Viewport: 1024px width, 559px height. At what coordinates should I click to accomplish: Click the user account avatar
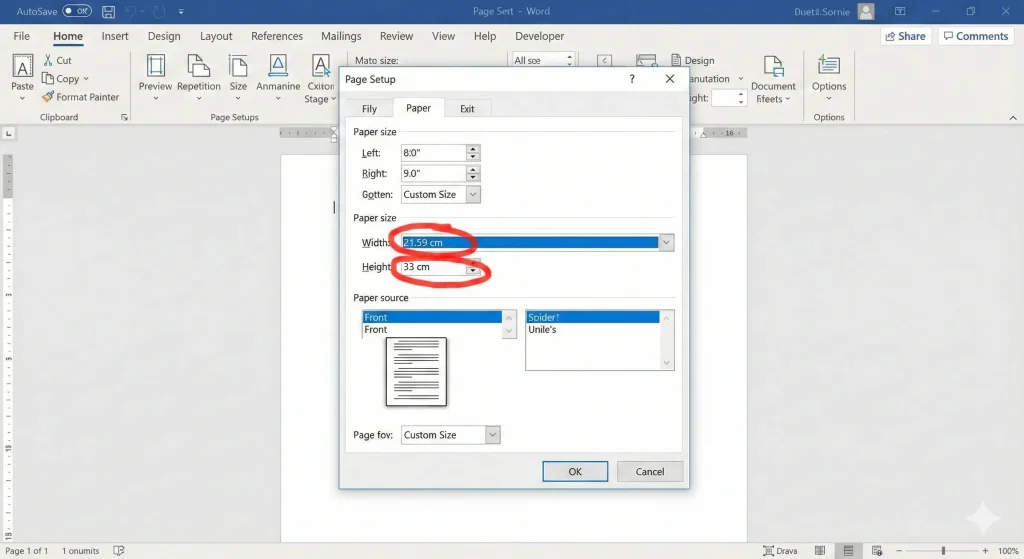tap(866, 11)
